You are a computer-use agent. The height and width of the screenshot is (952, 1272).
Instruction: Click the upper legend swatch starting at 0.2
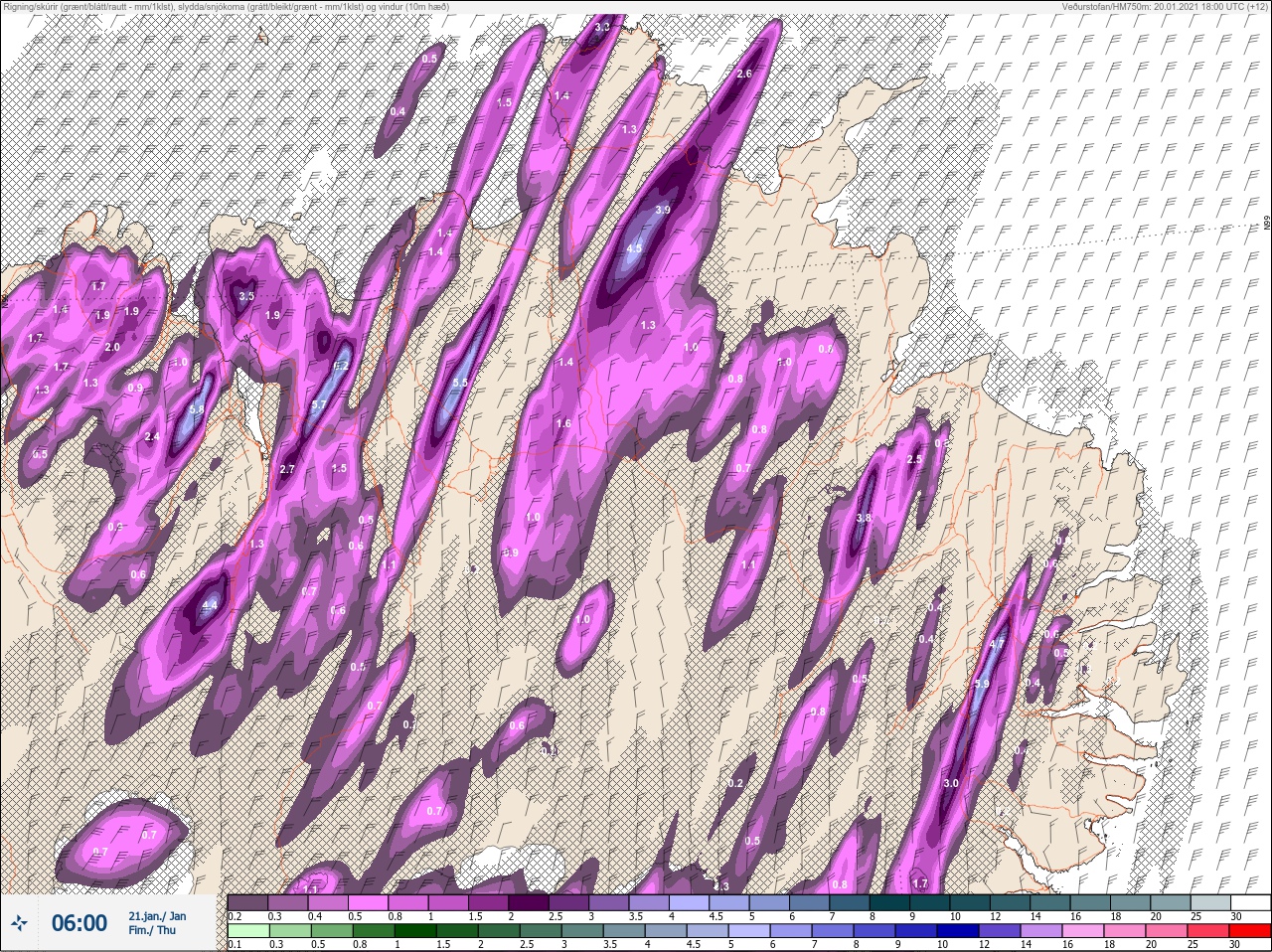(x=247, y=902)
